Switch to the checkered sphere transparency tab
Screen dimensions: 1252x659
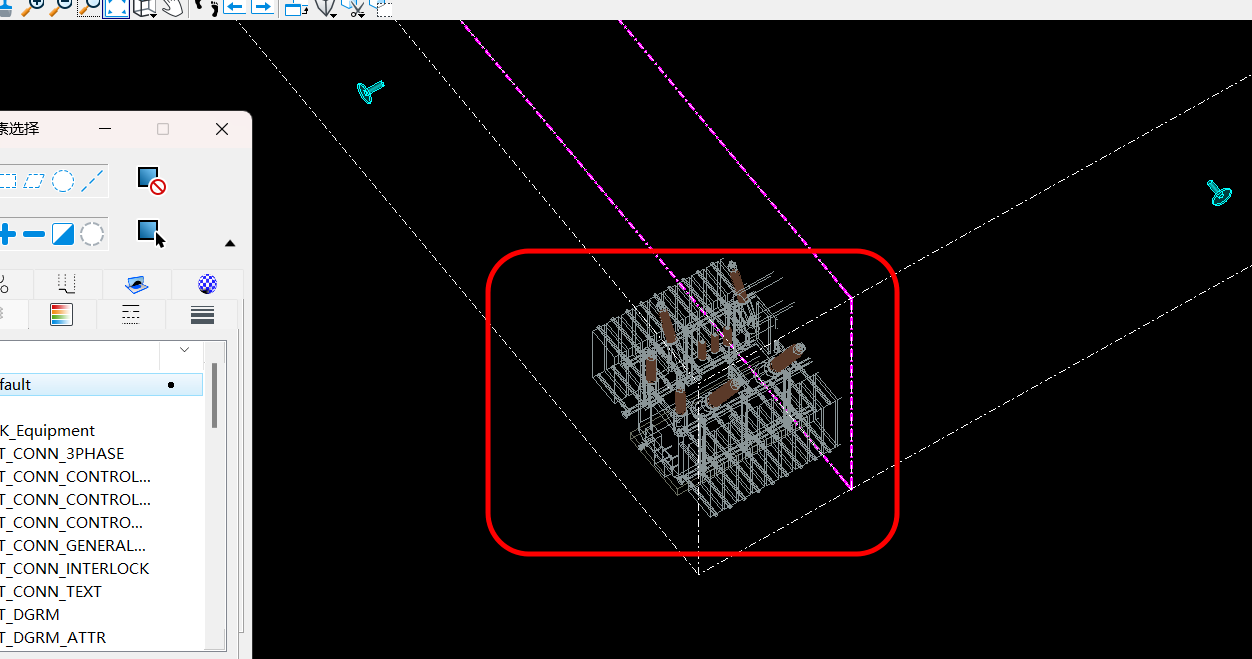point(207,284)
